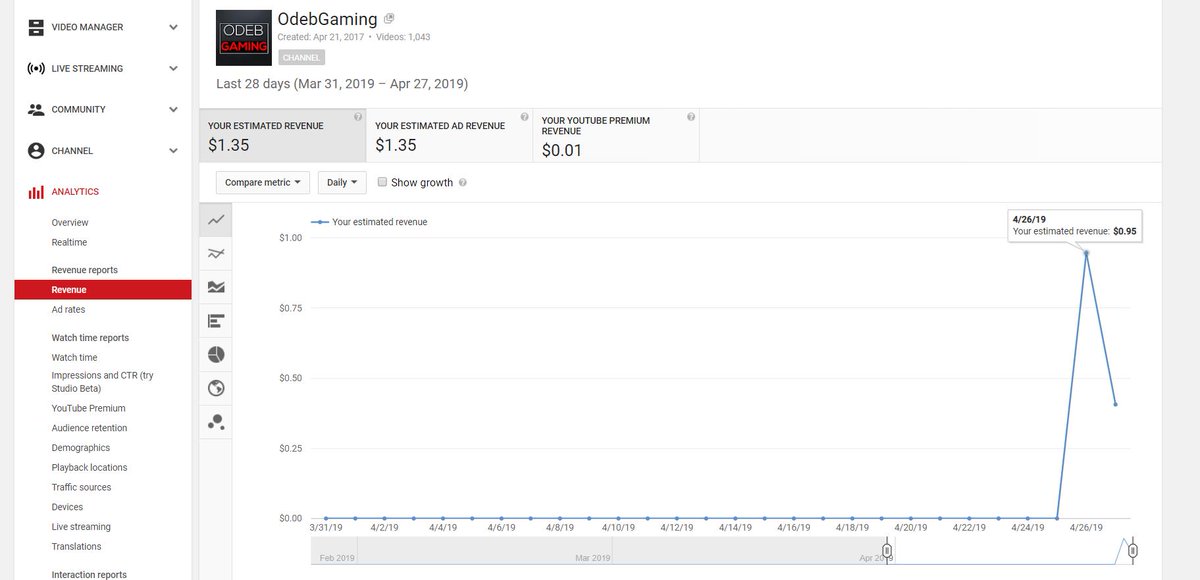The width and height of the screenshot is (1200, 580).
Task: Open the Realtime report
Action: coord(69,243)
